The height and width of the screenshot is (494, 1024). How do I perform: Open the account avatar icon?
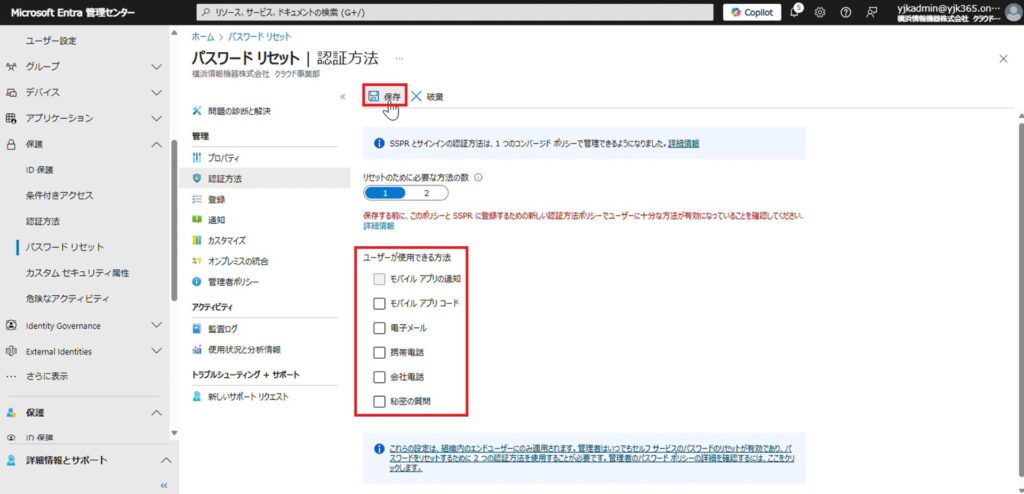[1014, 12]
